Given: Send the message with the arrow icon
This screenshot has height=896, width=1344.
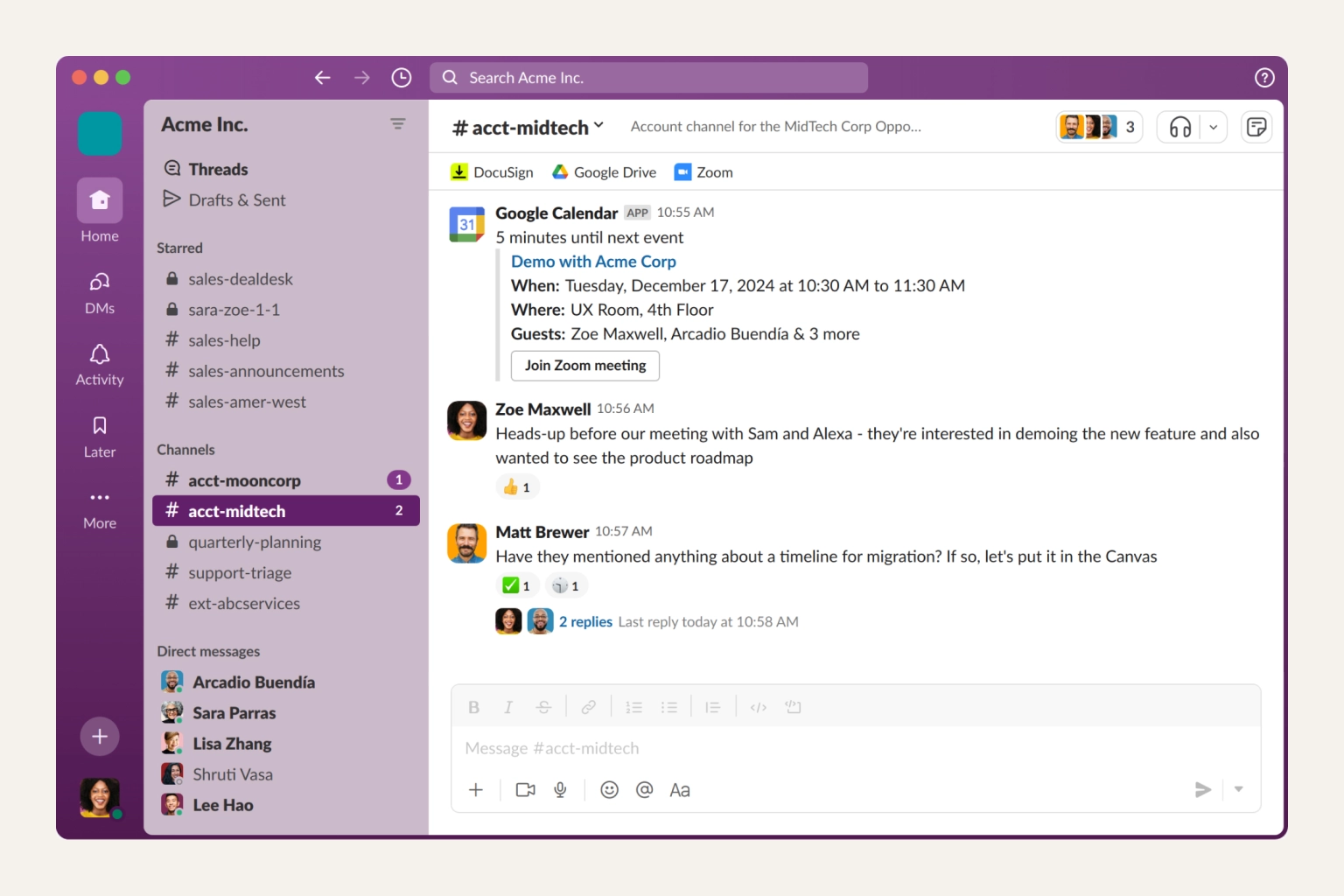Looking at the screenshot, I should point(1203,790).
